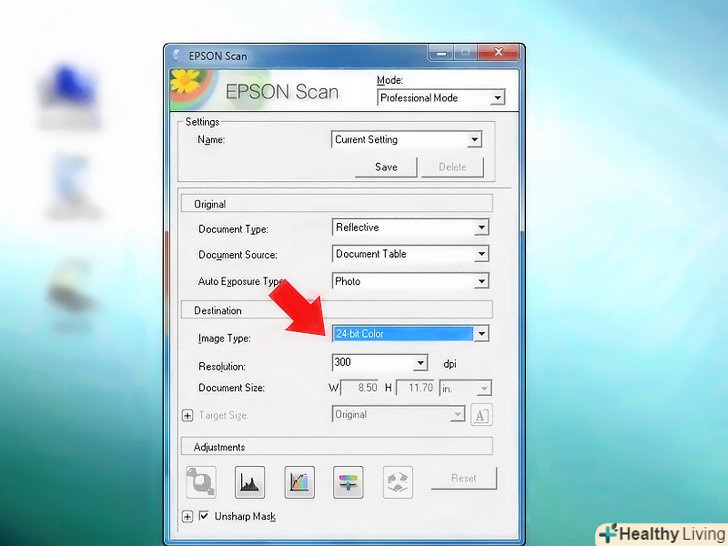
Task: Click the Adjustments section header
Action: tap(337, 447)
